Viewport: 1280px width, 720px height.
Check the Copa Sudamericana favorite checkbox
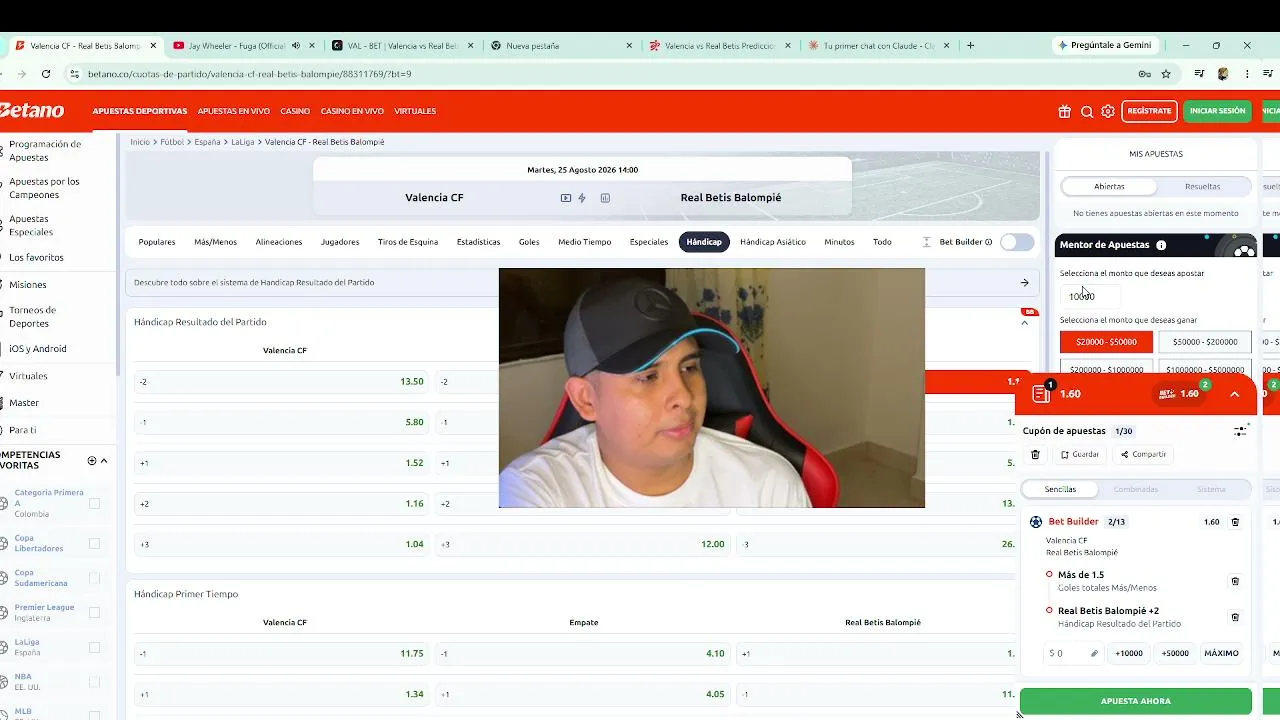tap(95, 578)
